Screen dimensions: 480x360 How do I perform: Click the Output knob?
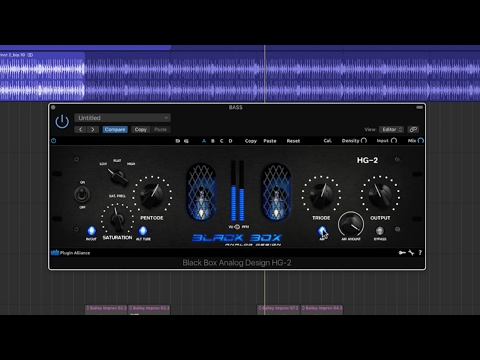coord(380,195)
